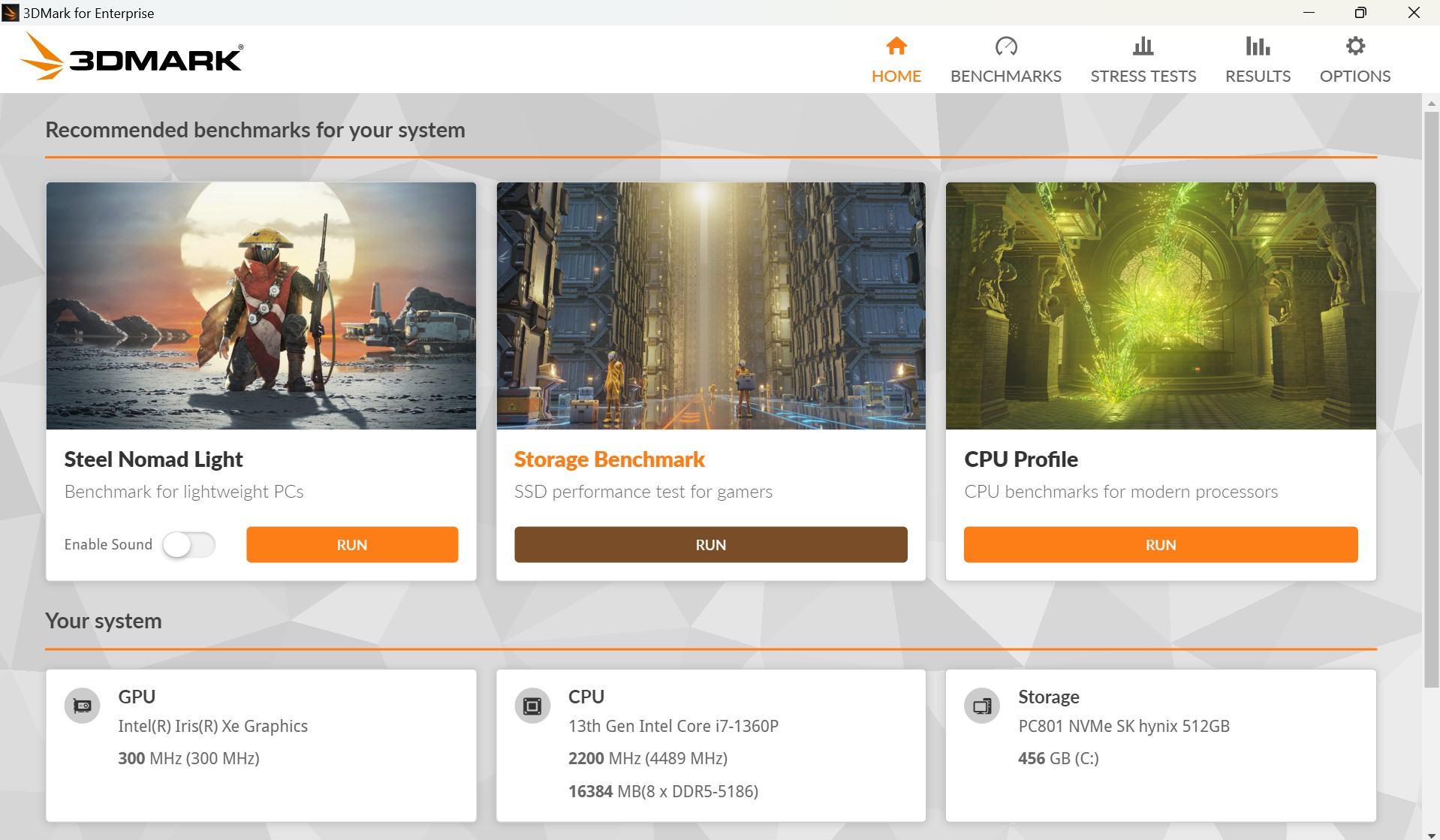Viewport: 1440px width, 840px height.
Task: Click the 2200 MHz (4489 MHz) CPU clock
Action: pos(648,758)
